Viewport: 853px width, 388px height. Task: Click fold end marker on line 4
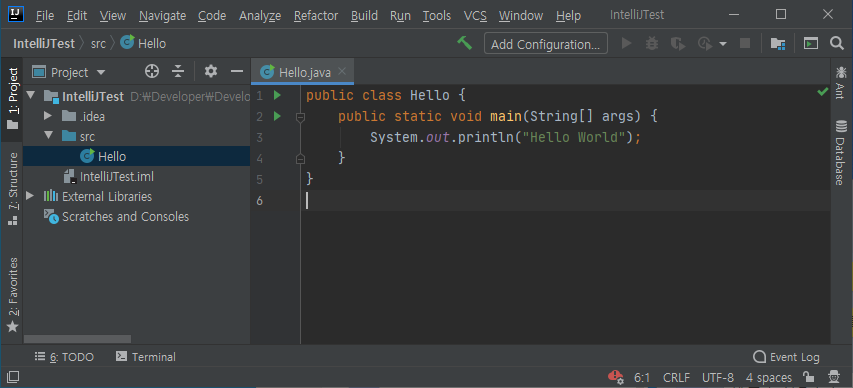coord(300,158)
